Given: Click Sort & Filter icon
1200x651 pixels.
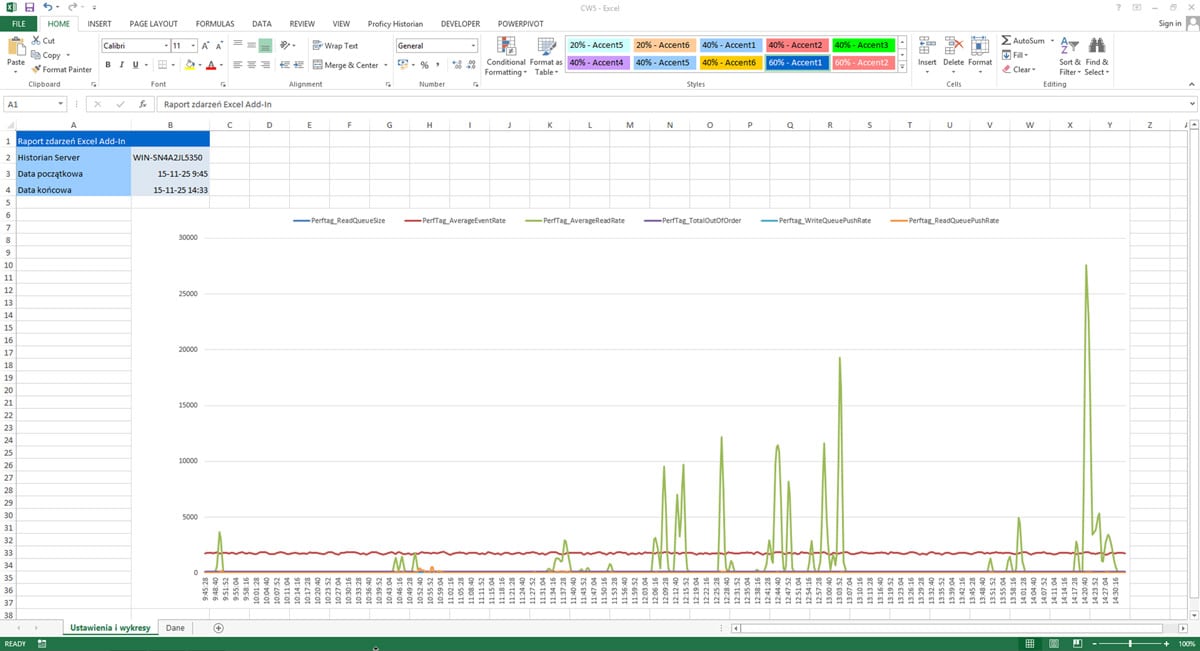Looking at the screenshot, I should pyautogui.click(x=1069, y=46).
